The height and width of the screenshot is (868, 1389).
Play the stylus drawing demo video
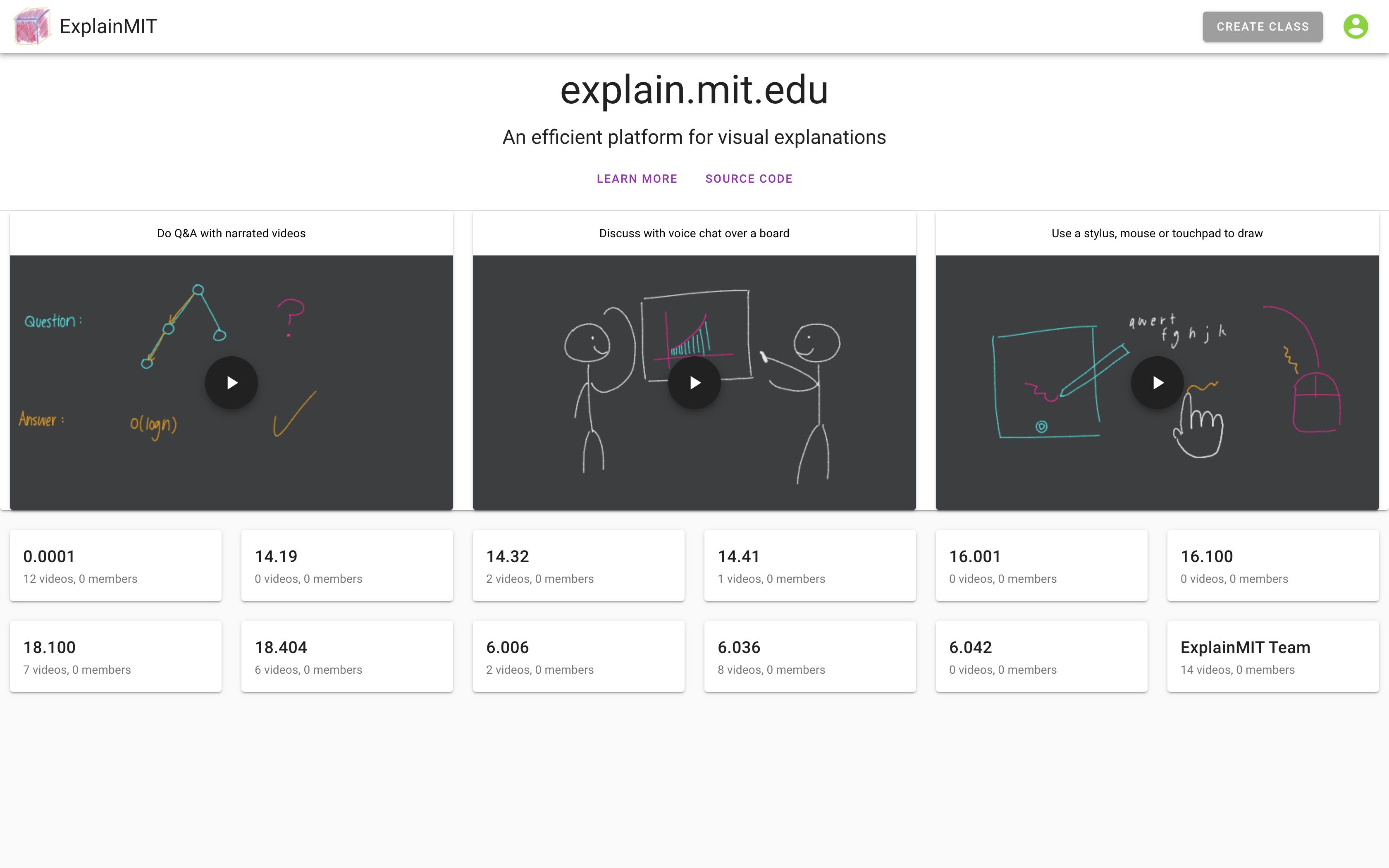1157,382
